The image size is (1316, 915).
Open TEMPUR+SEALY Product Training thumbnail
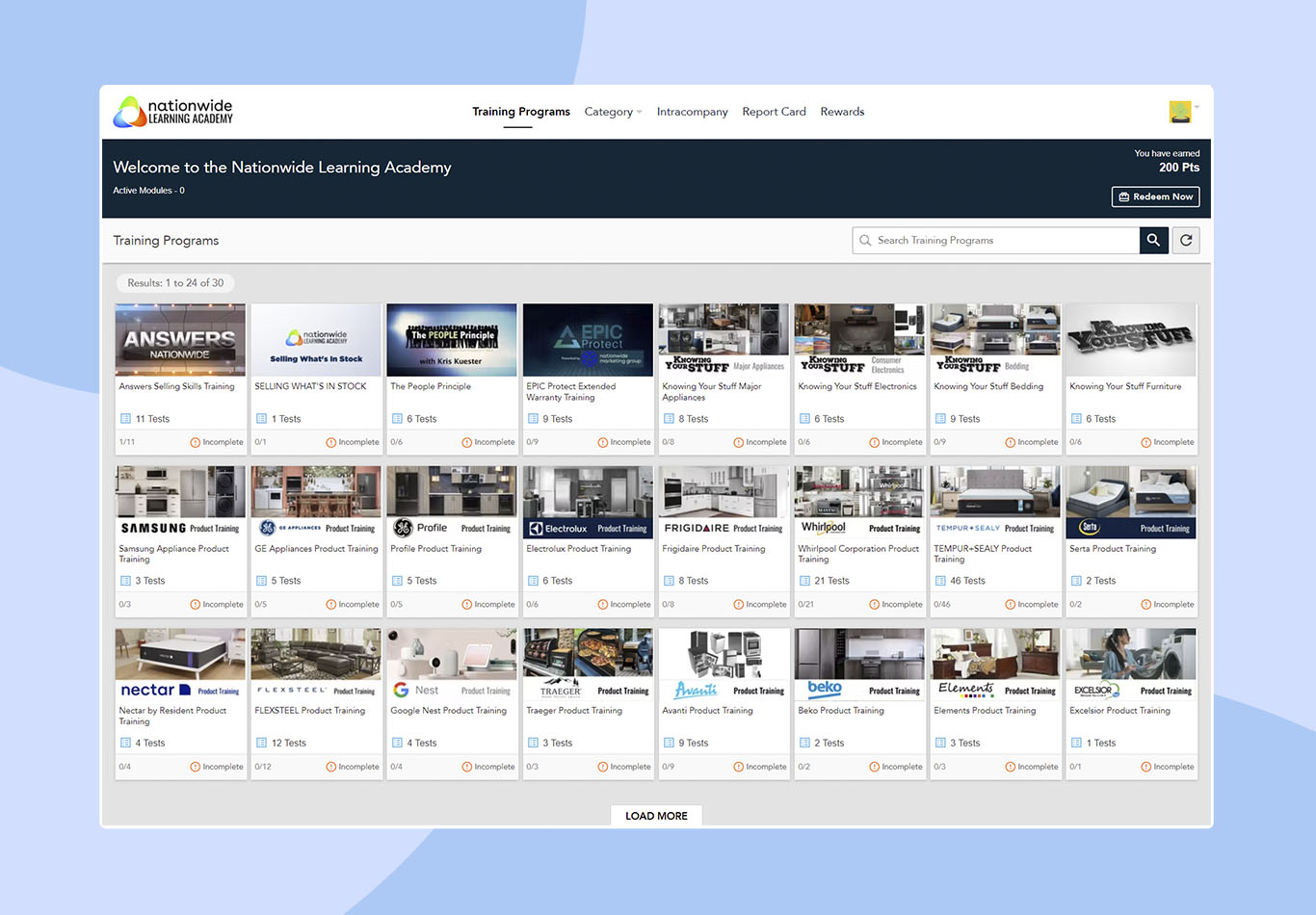click(995, 503)
